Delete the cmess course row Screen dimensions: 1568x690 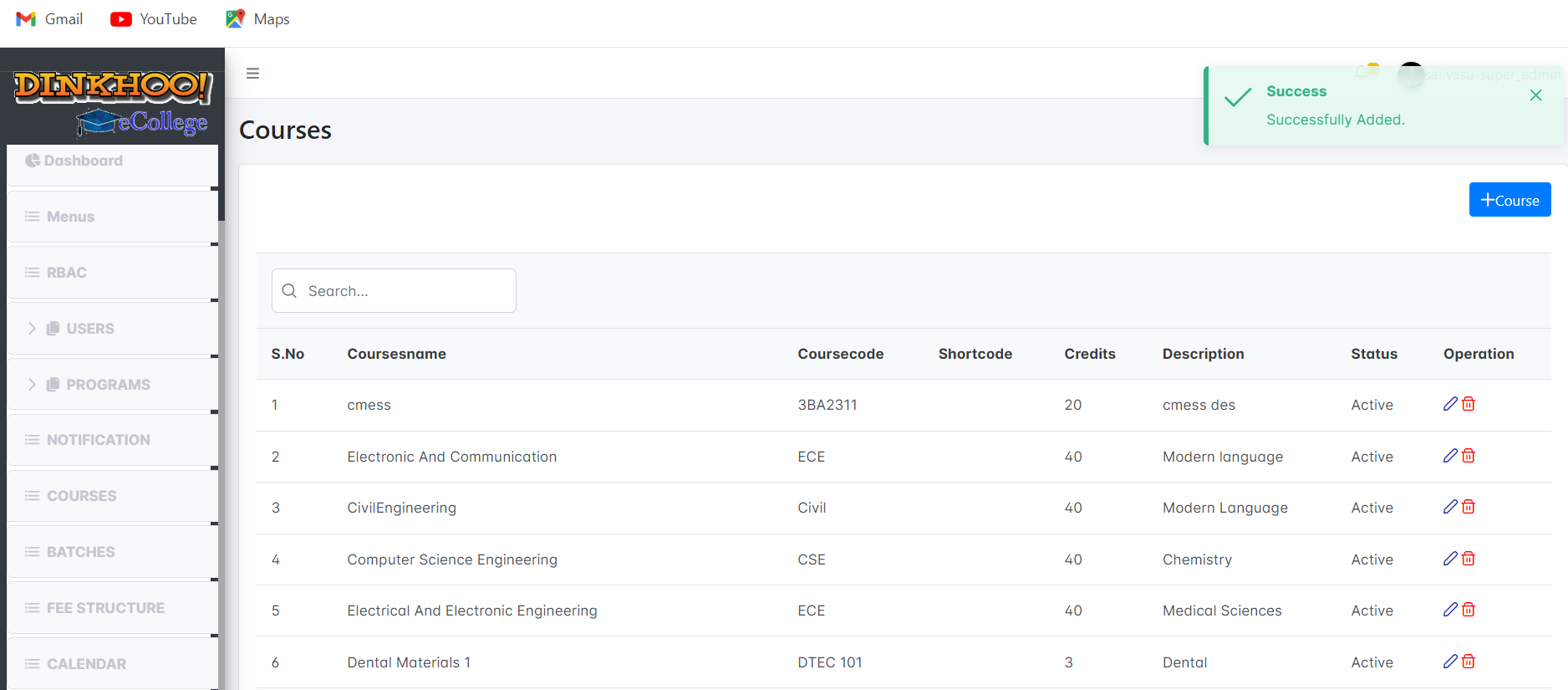tap(1469, 404)
